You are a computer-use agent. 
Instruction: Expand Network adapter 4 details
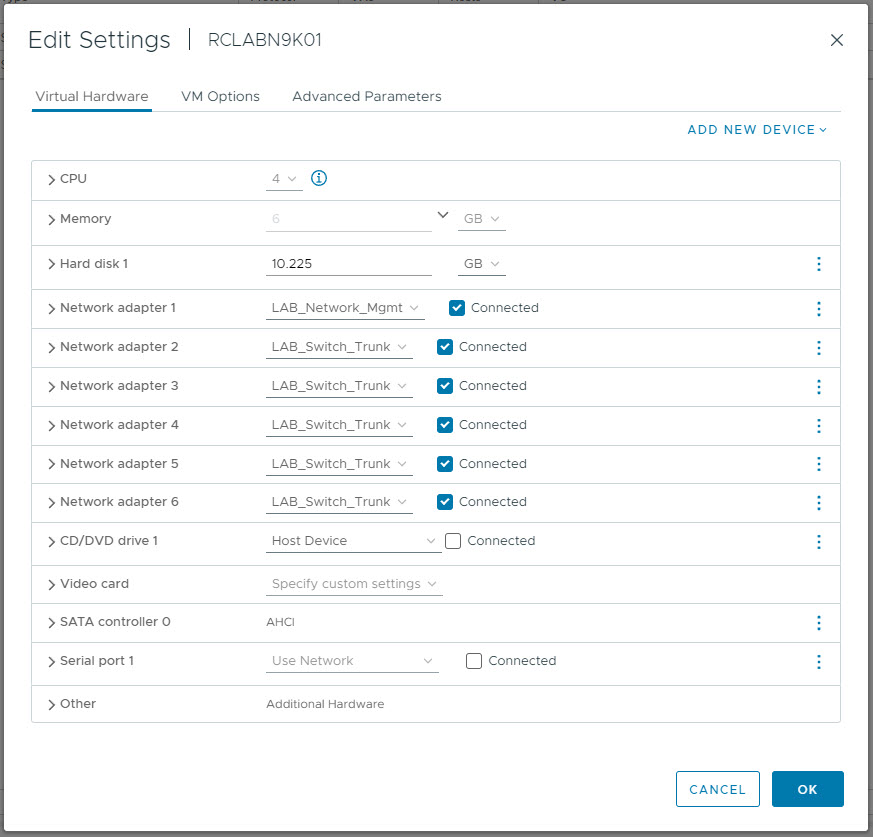[x=51, y=425]
